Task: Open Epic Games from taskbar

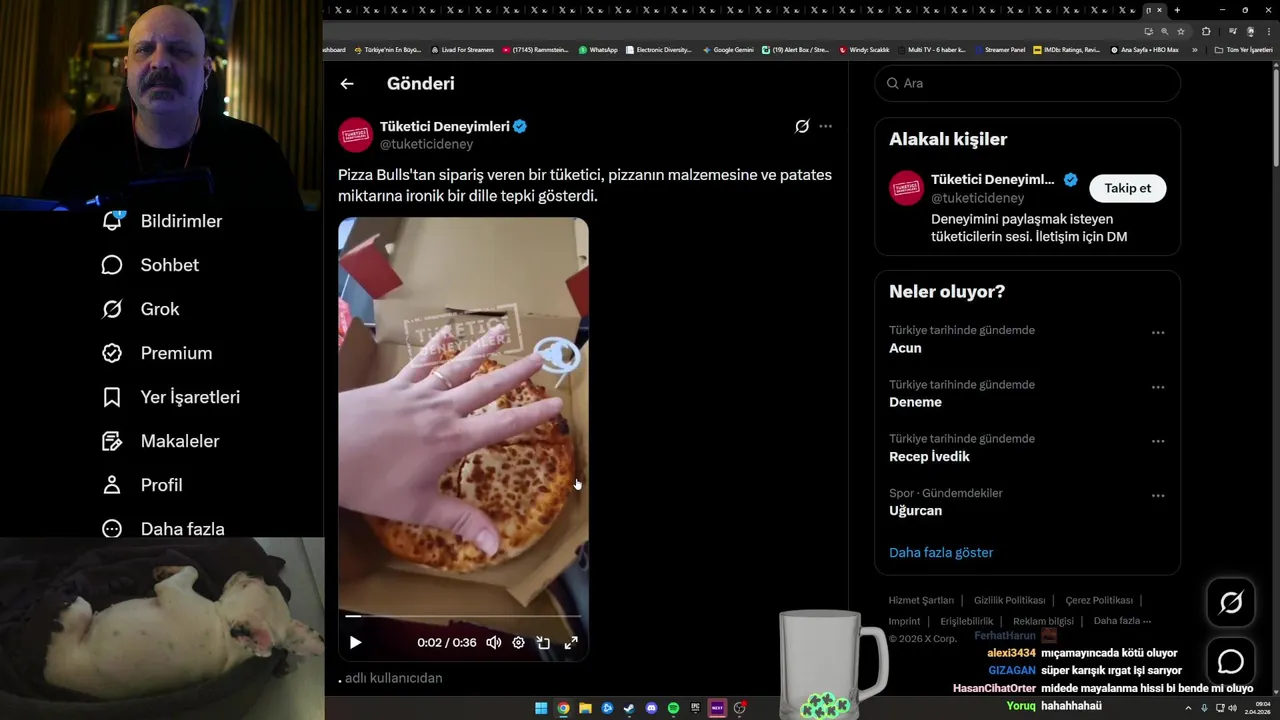Action: (695, 708)
